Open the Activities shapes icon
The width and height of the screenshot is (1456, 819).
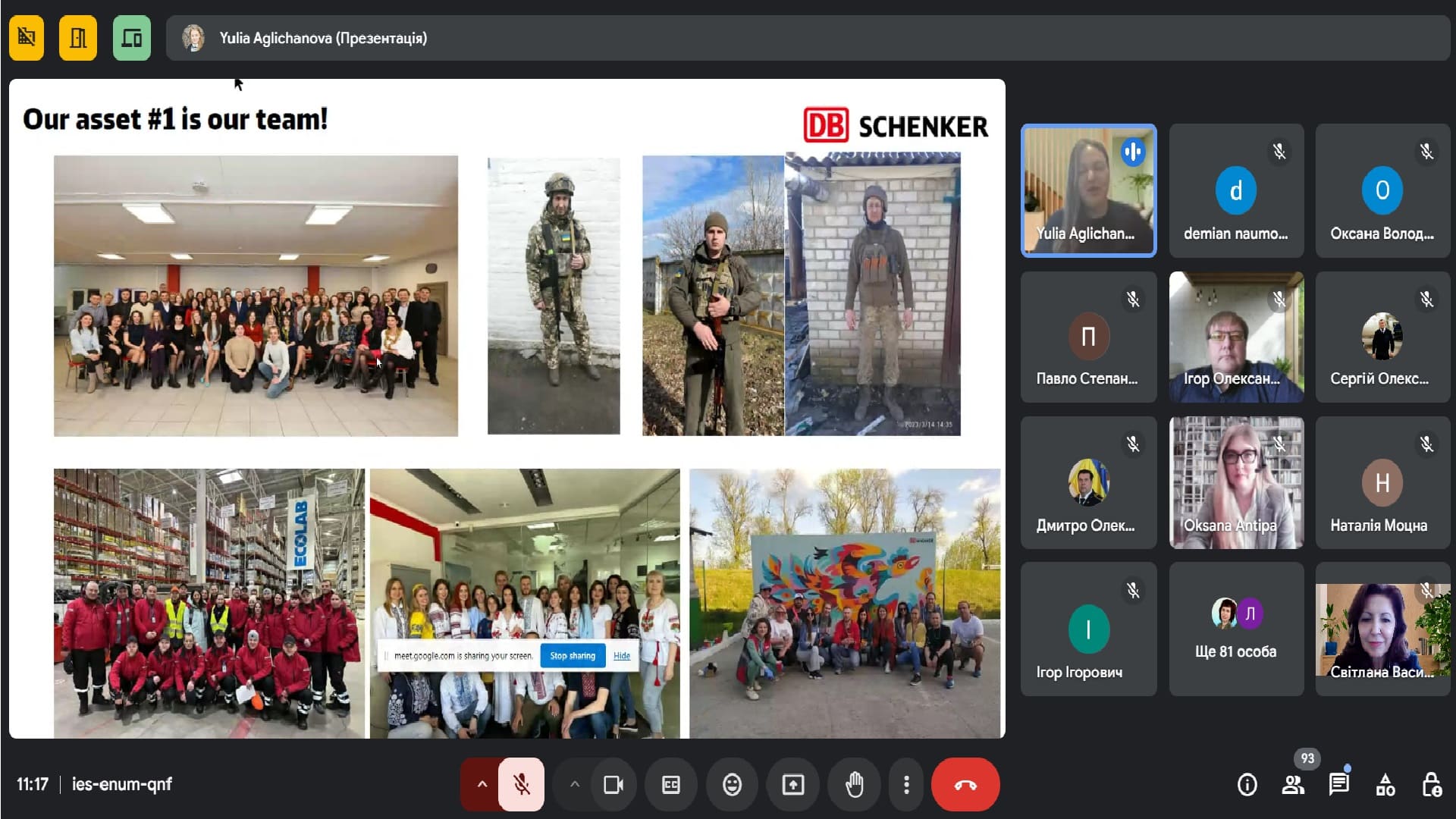tap(1385, 785)
